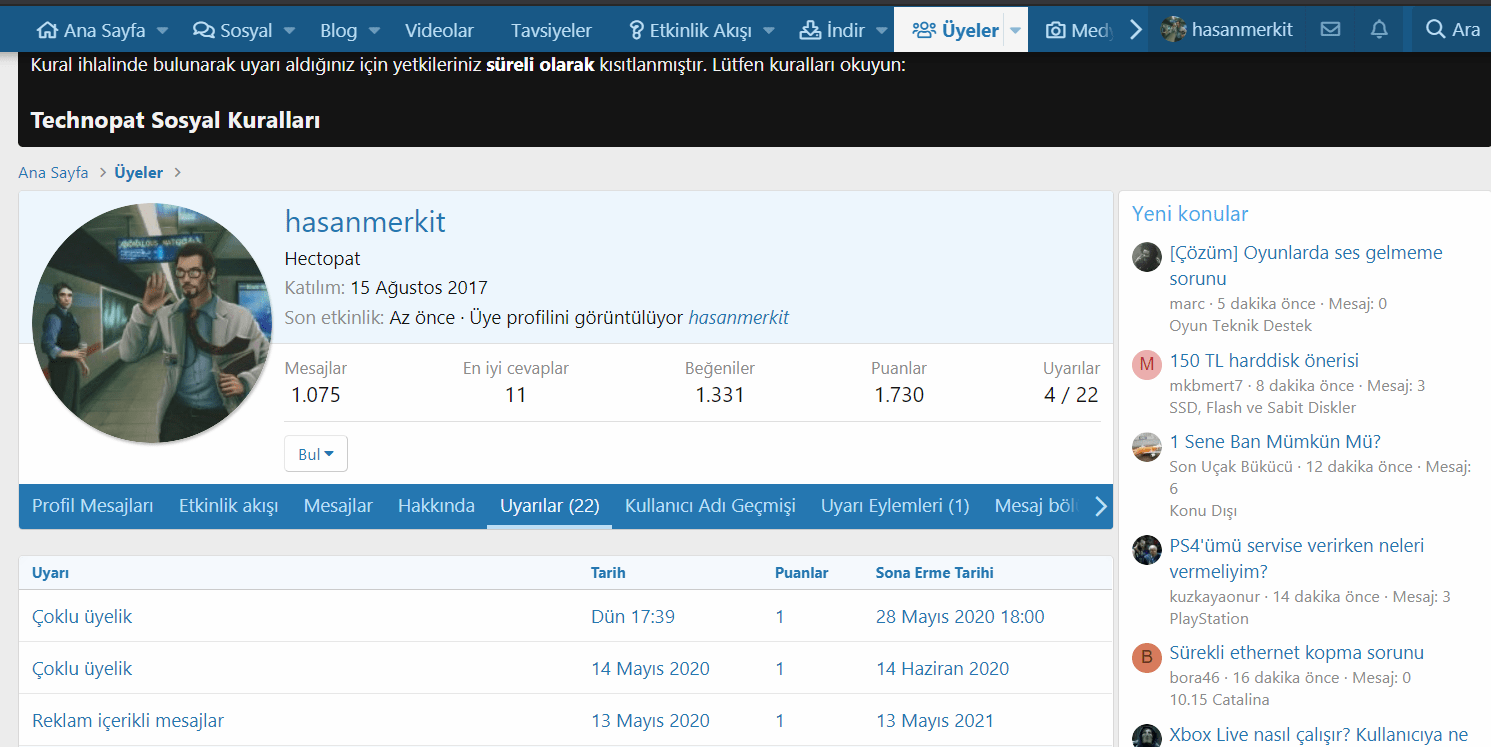Image resolution: width=1491 pixels, height=747 pixels.
Task: Open the notifications bell icon
Action: [x=1379, y=30]
